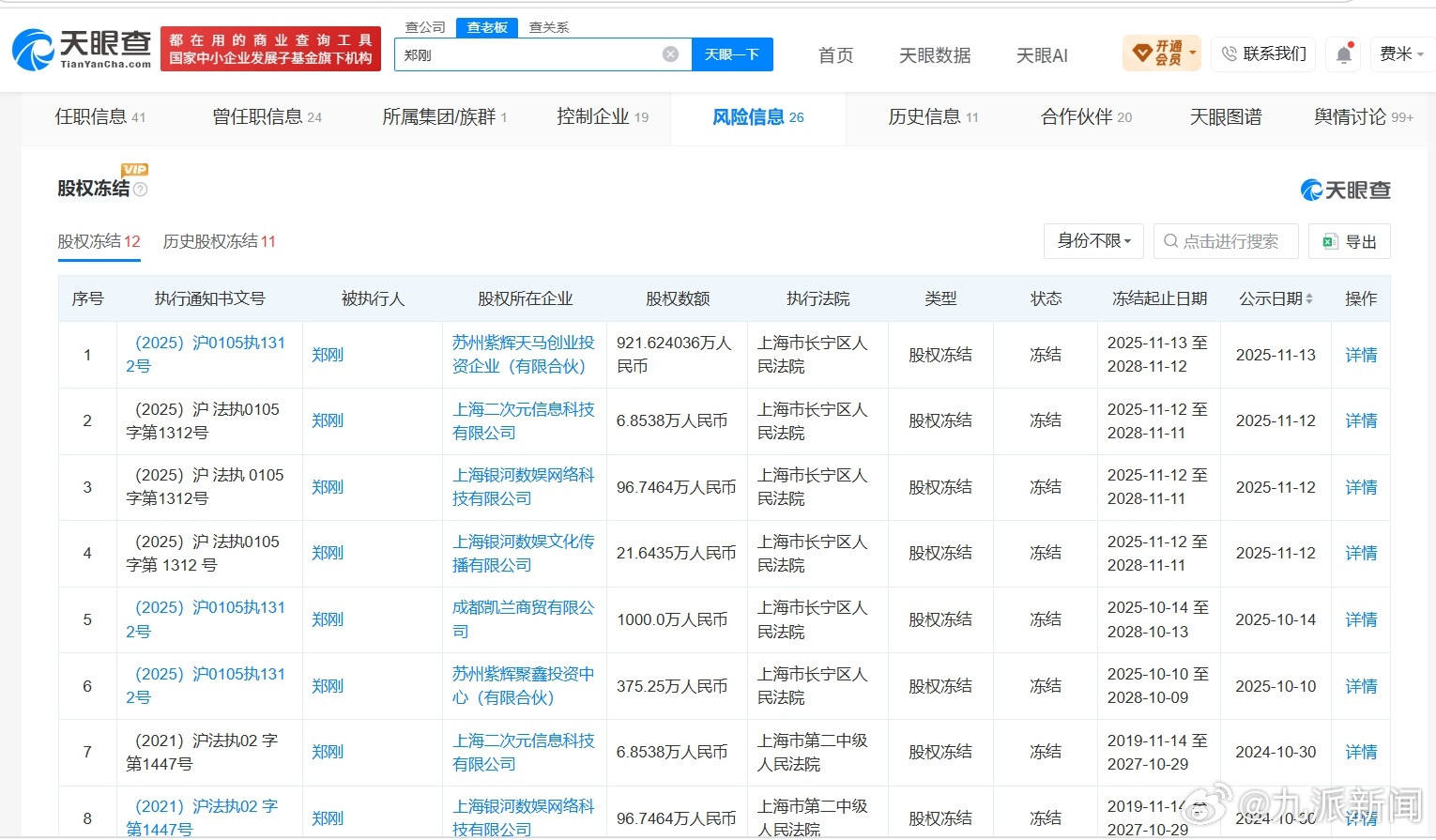The height and width of the screenshot is (840, 1436).
Task: Open row 8 case number (2021)沪法执02字第1447号
Action: coord(202,818)
